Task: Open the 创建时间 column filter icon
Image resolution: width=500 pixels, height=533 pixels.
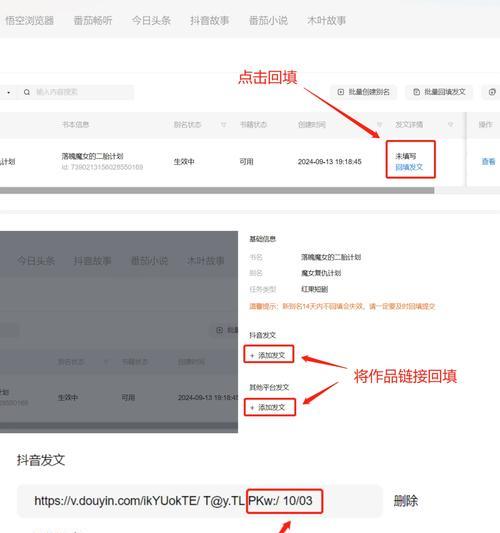Action: (x=380, y=125)
